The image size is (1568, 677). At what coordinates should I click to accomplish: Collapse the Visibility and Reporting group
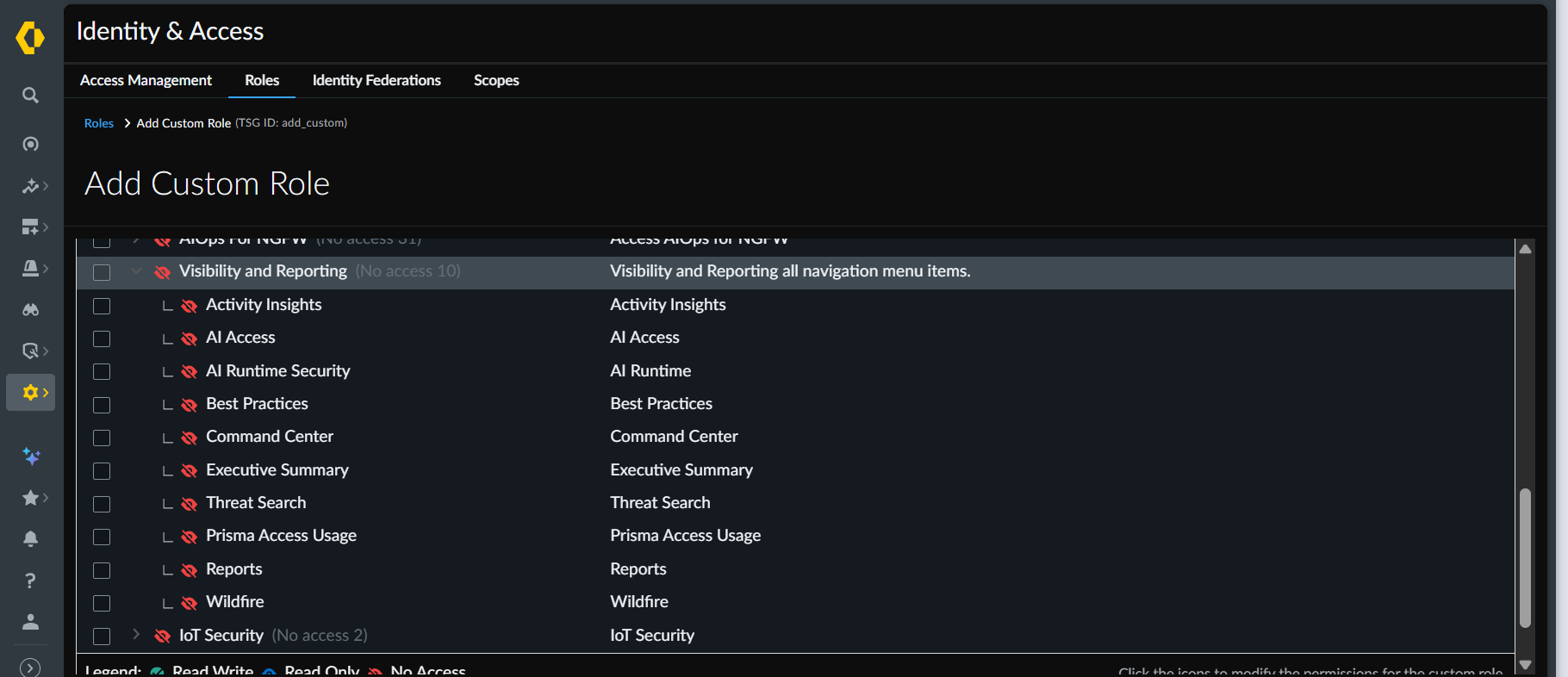136,271
